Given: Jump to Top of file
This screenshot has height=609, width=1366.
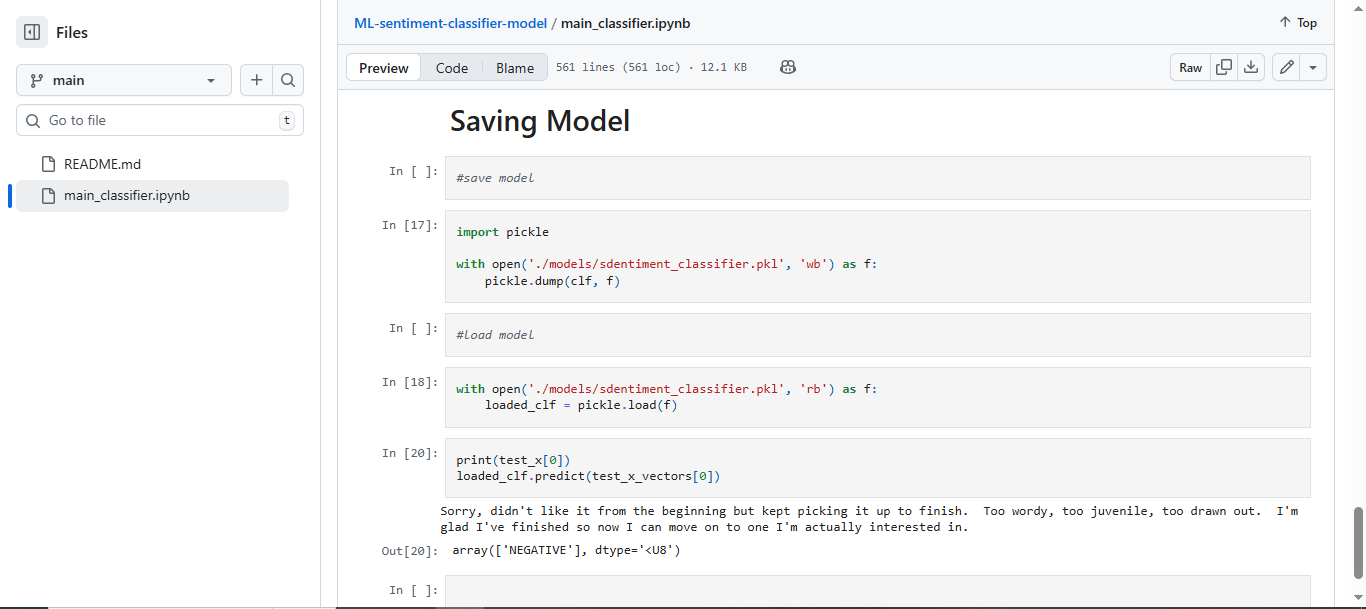Looking at the screenshot, I should click(1297, 23).
